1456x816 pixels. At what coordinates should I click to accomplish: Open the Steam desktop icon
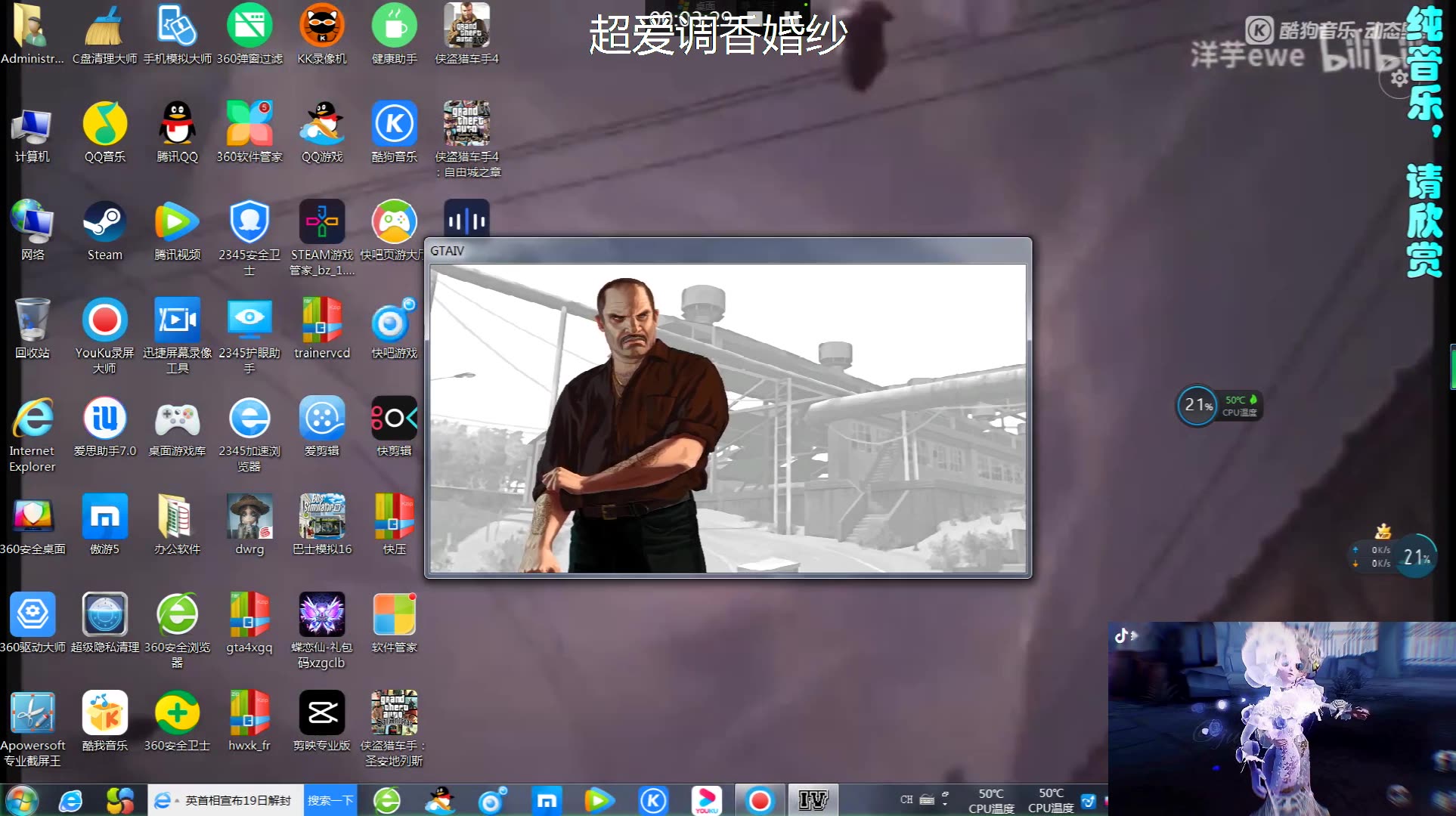104,222
